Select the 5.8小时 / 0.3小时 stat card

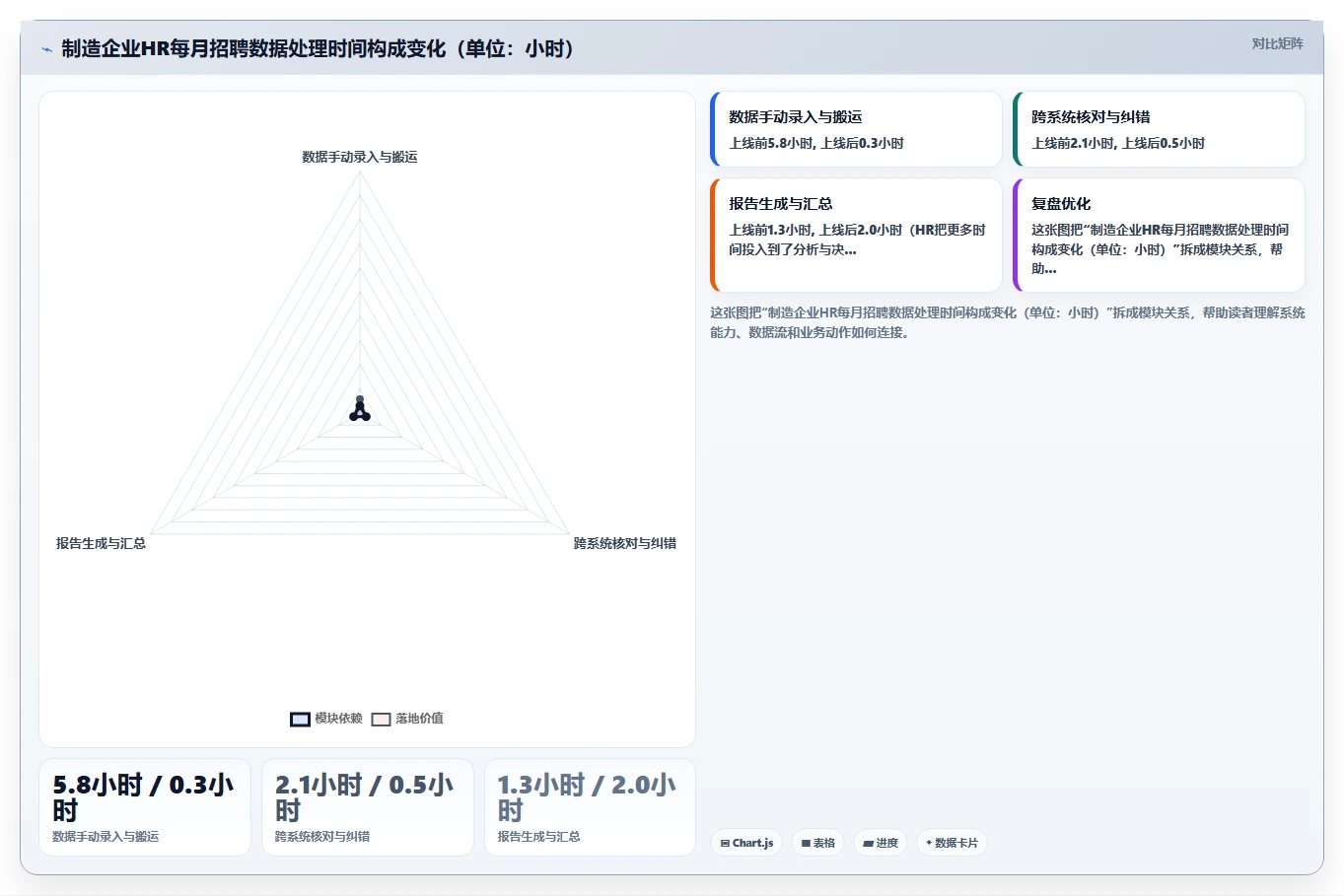(145, 807)
